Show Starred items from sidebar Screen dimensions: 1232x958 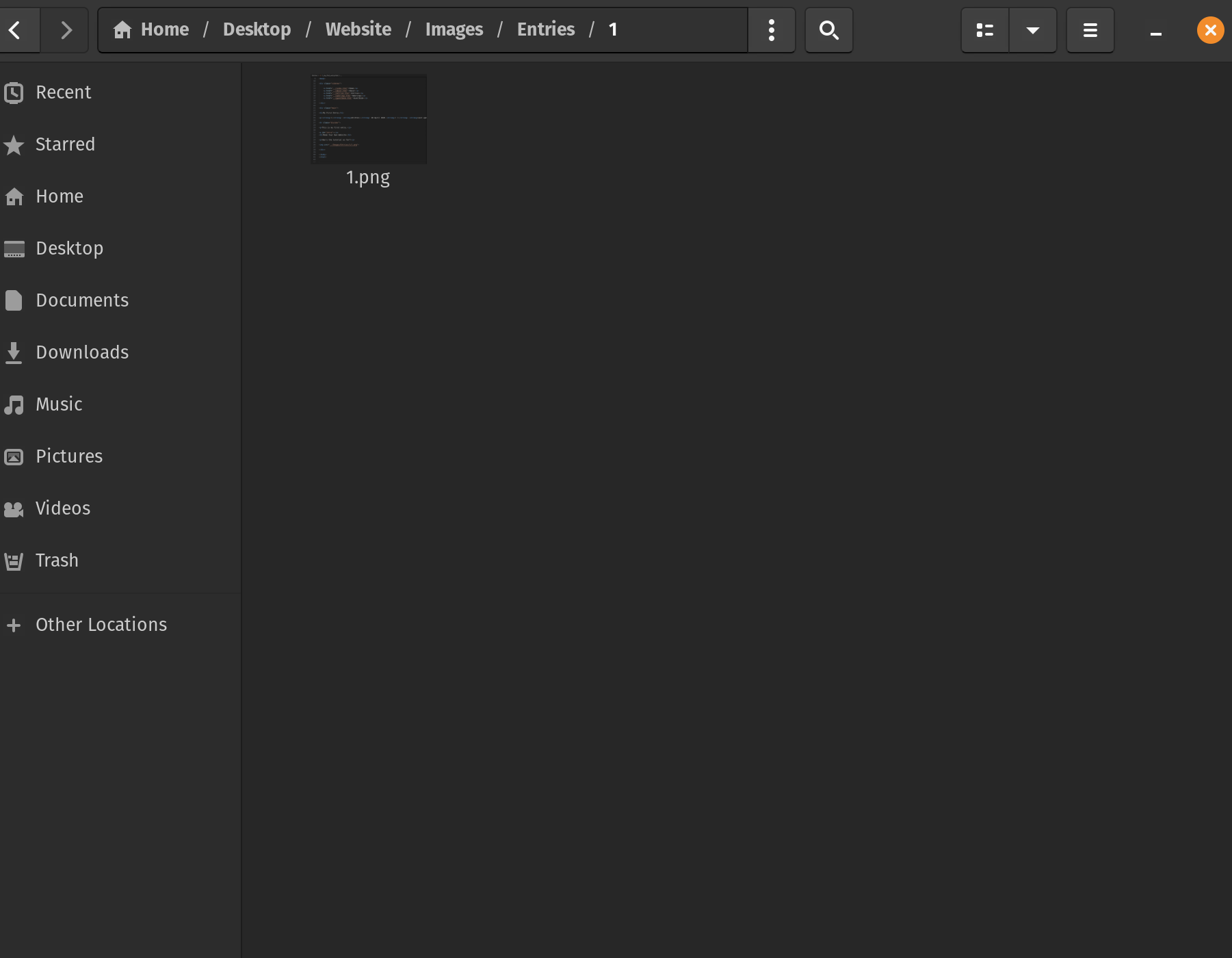65,144
